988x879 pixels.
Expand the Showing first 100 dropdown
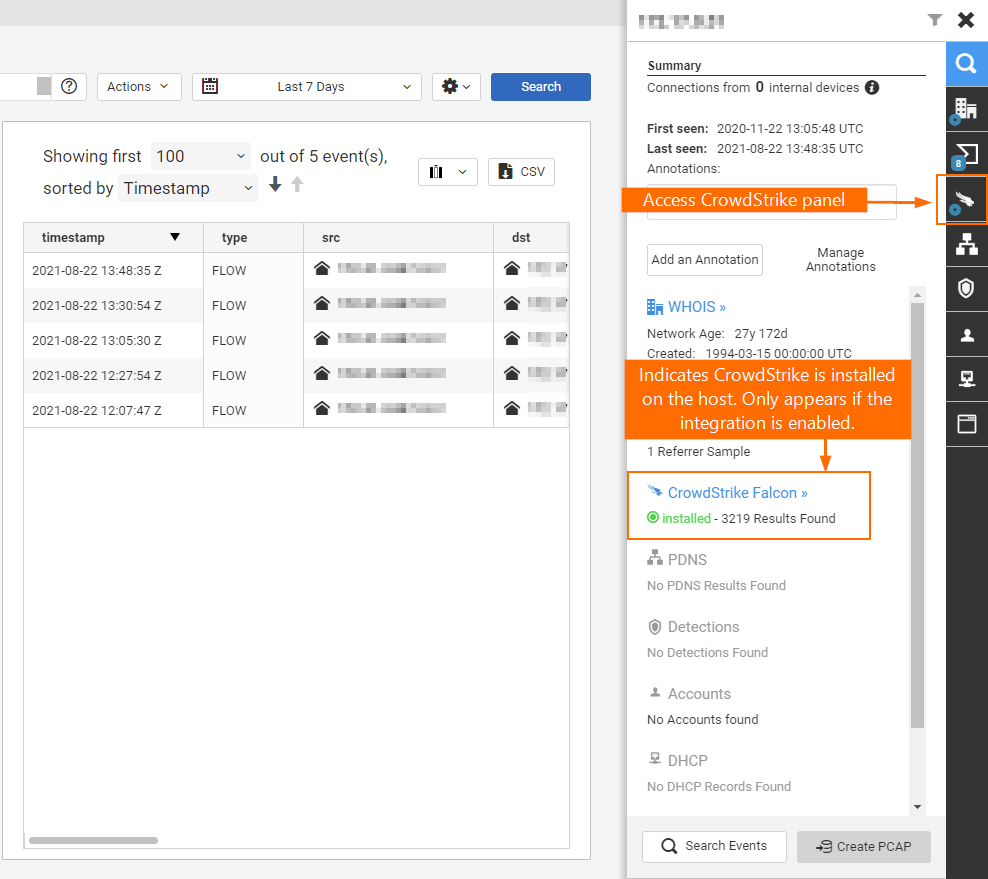coord(200,156)
